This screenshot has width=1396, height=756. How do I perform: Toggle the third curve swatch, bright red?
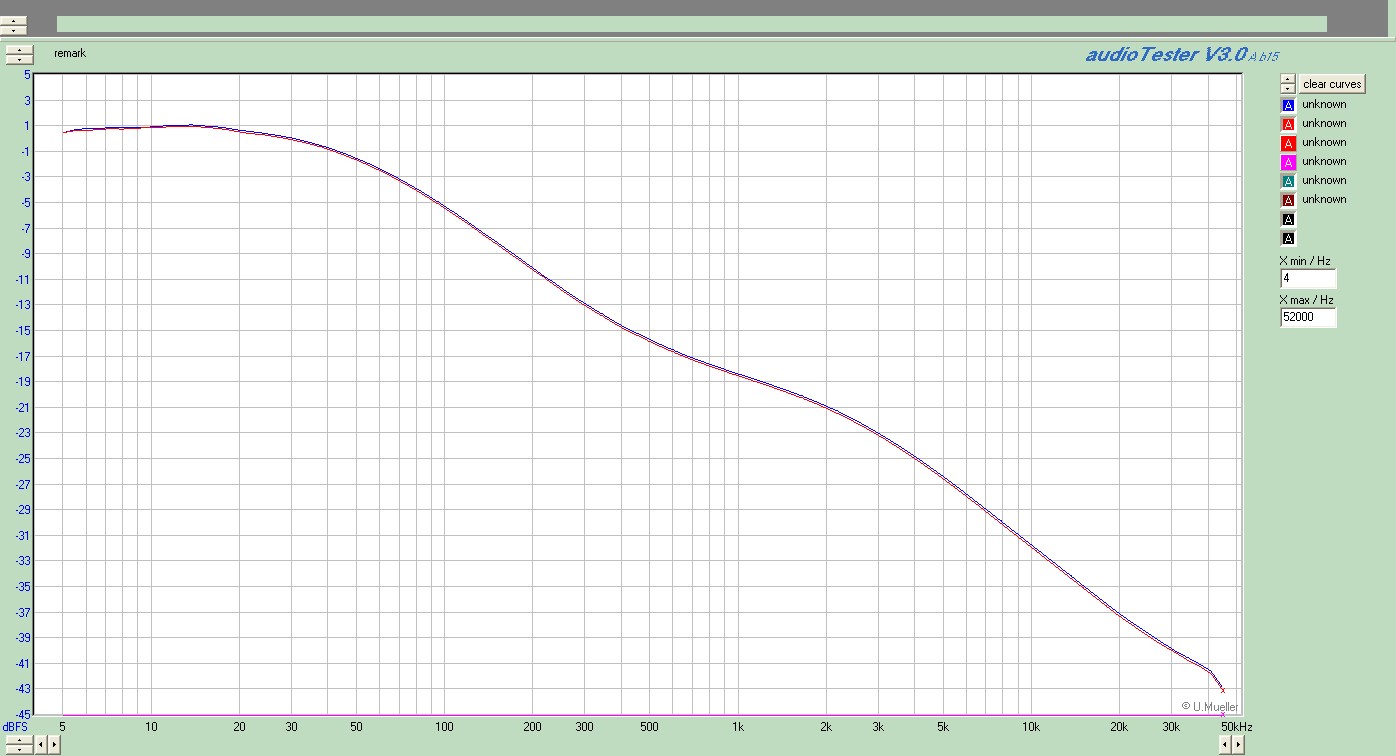click(x=1288, y=143)
